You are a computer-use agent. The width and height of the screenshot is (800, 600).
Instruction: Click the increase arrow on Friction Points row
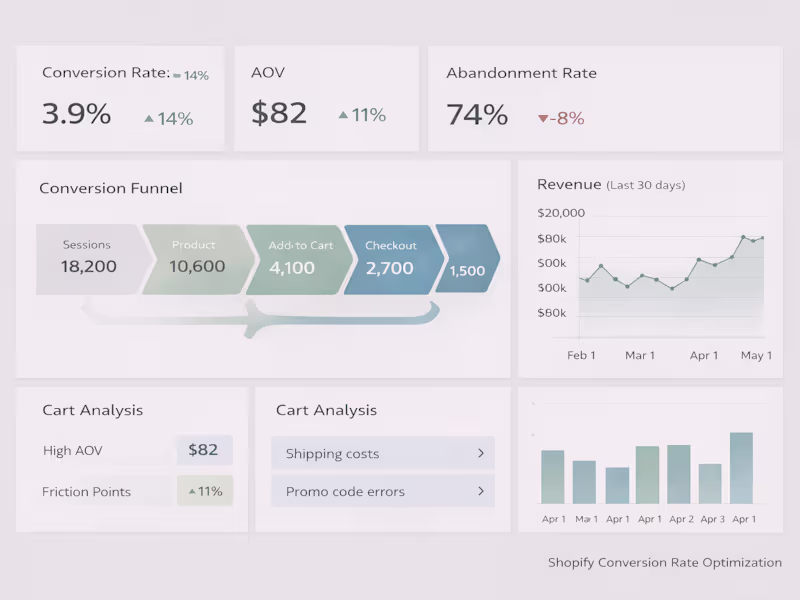tap(190, 490)
